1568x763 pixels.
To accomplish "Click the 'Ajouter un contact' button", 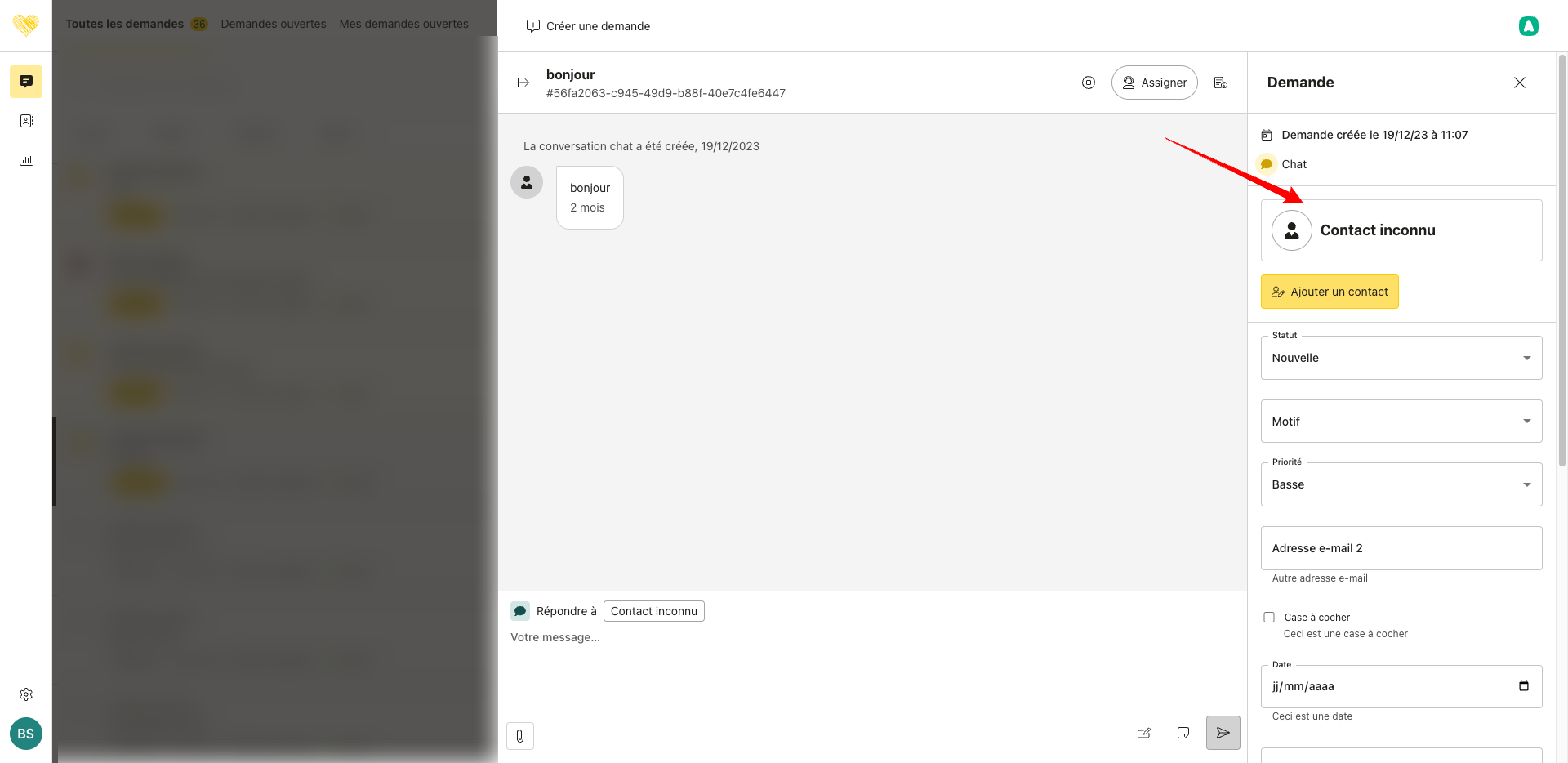I will [x=1330, y=292].
